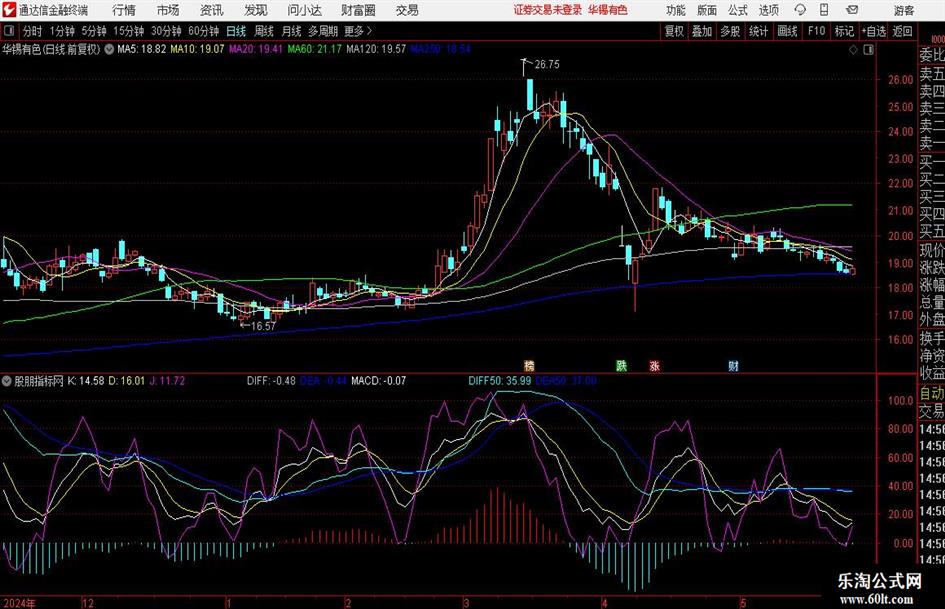Viewport: 945px width, 609px height.
Task: Open the 发现 menu
Action: (x=256, y=10)
